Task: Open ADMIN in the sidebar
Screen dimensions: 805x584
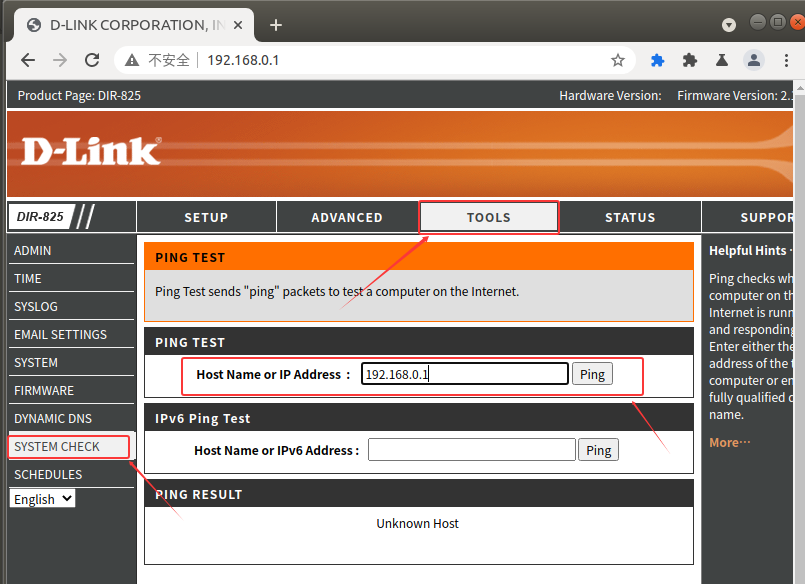Action: point(71,250)
